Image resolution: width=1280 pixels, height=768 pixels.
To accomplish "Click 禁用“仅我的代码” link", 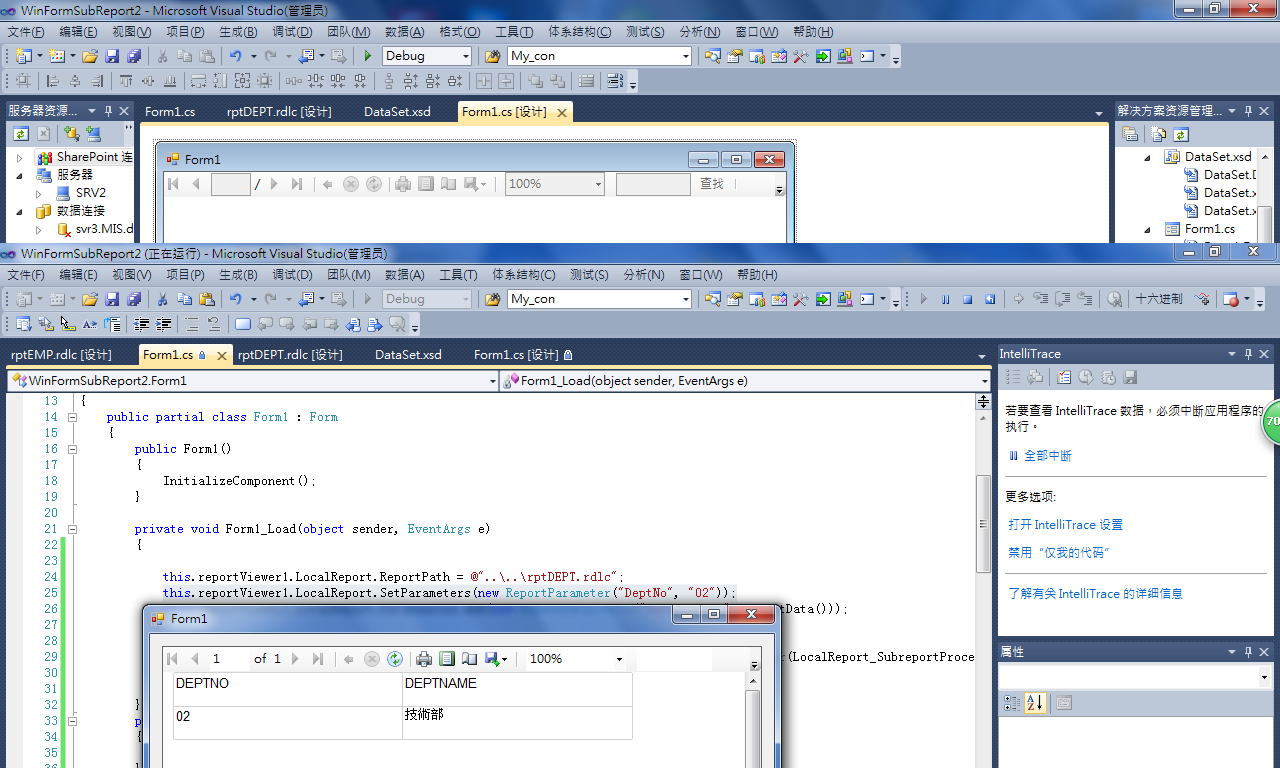I will (x=1059, y=553).
